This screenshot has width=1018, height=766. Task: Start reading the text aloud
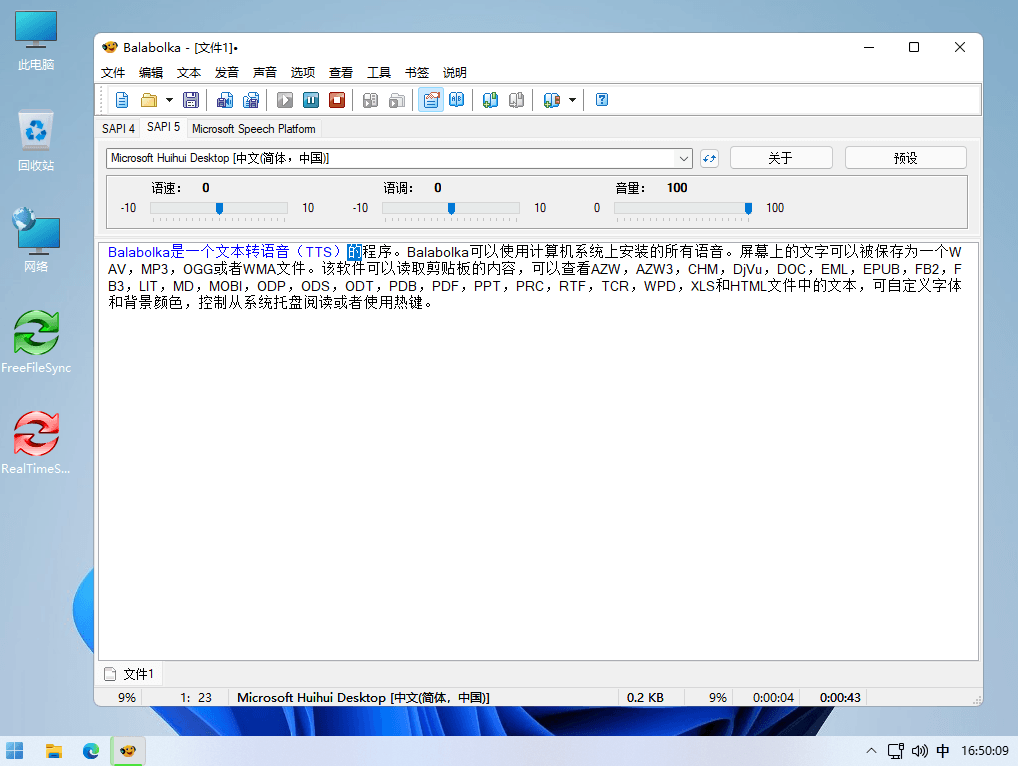click(x=283, y=99)
